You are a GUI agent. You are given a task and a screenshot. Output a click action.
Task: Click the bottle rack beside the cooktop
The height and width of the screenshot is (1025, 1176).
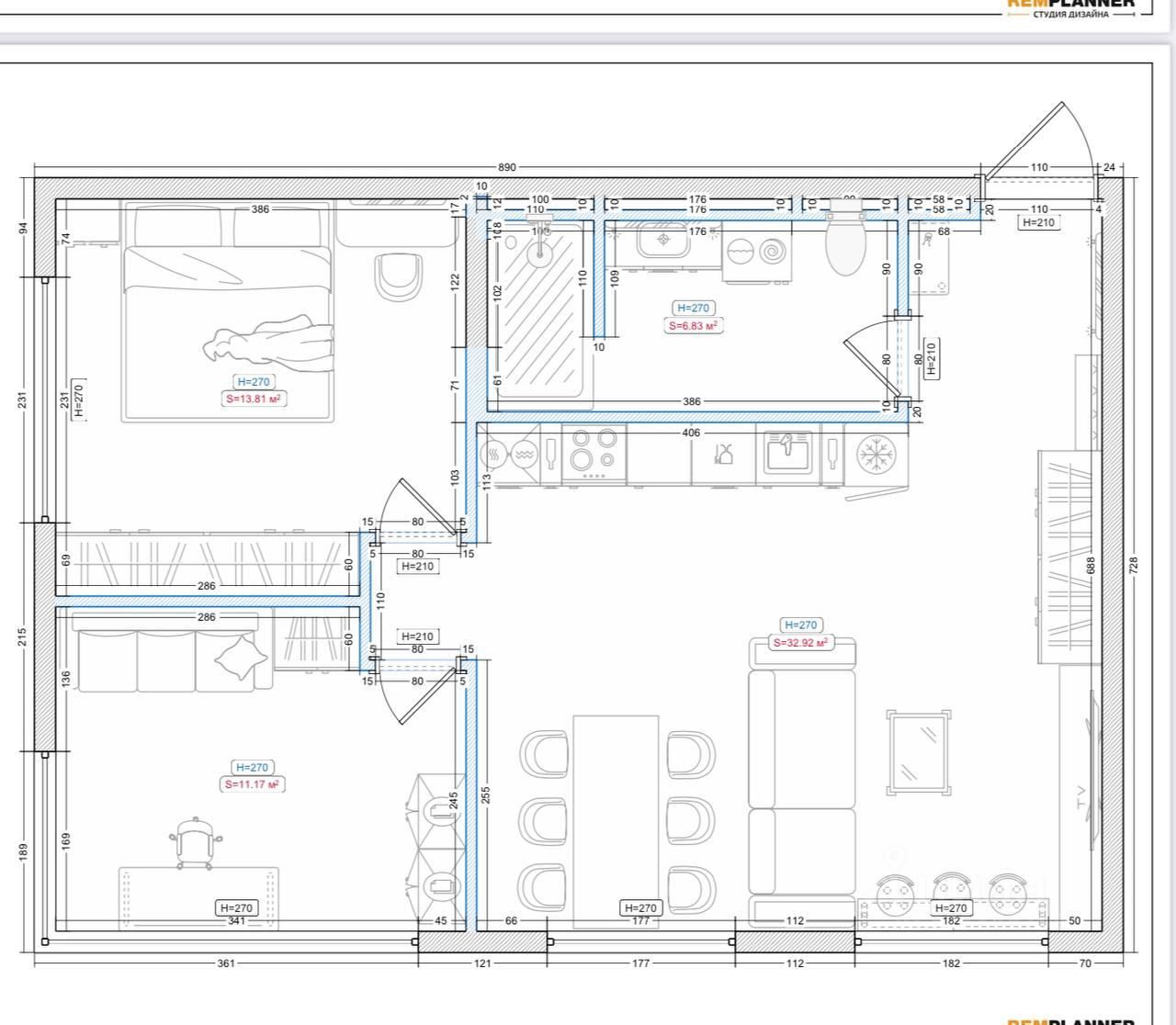click(x=550, y=453)
